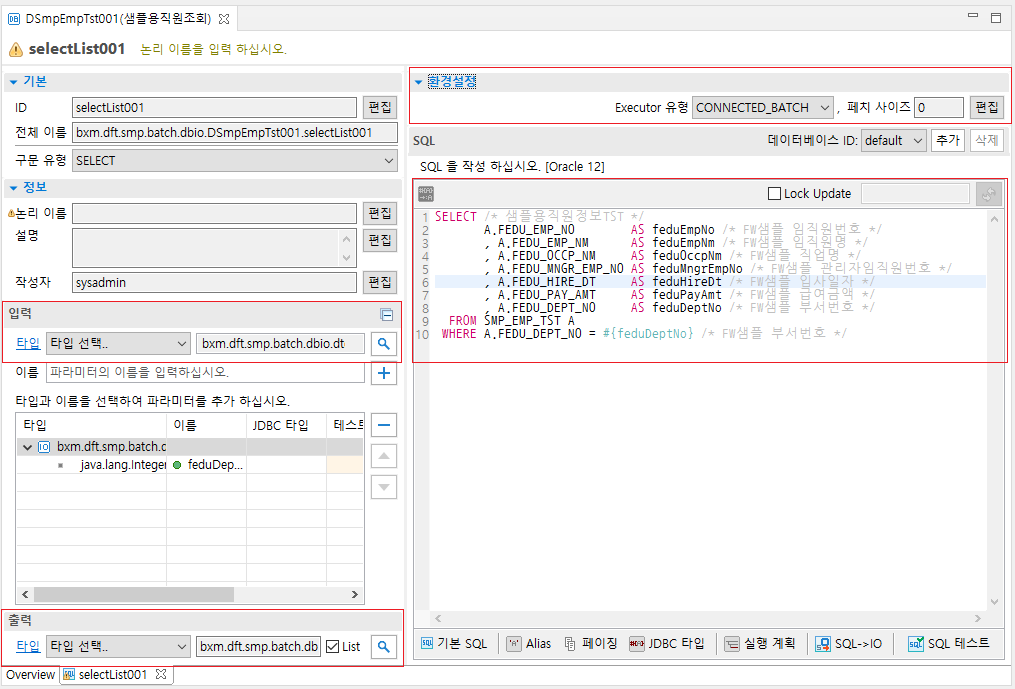Viewport: 1015px width, 689px height.
Task: Close the DSmpEmpTst001 editor tab
Action: [x=224, y=19]
